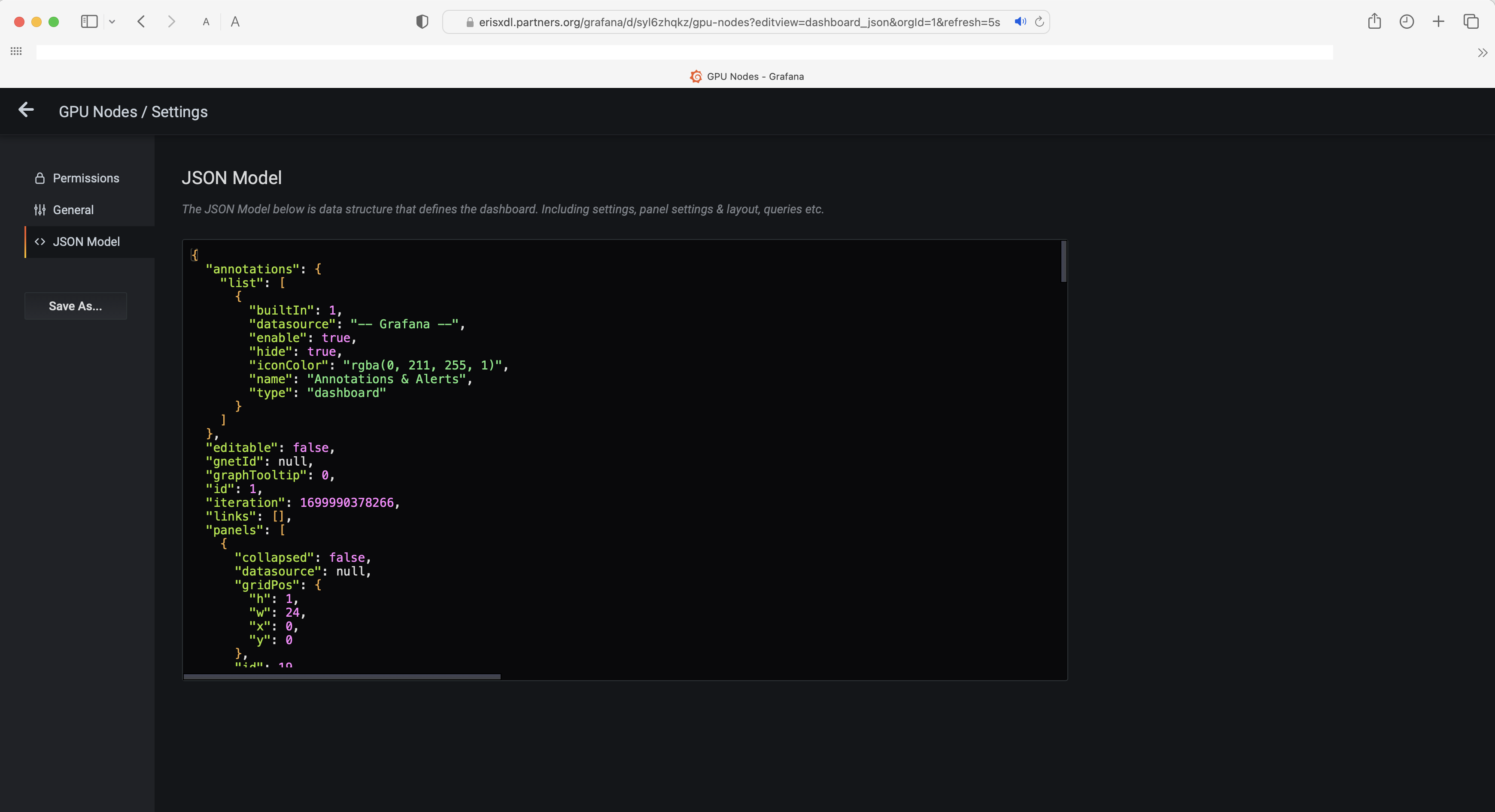The height and width of the screenshot is (812, 1495).
Task: Click the "annotations" key in JSON
Action: [252, 269]
